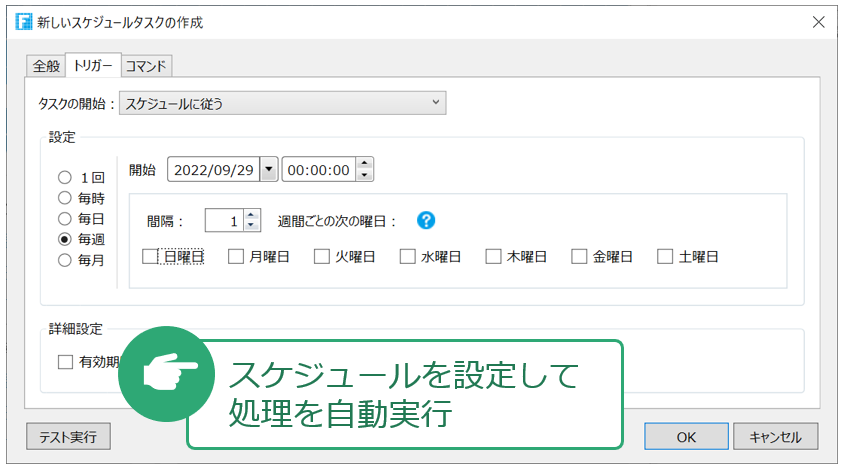This screenshot has height=469, width=844.
Task: Choose the 毎月 schedule option
Action: tap(65, 260)
